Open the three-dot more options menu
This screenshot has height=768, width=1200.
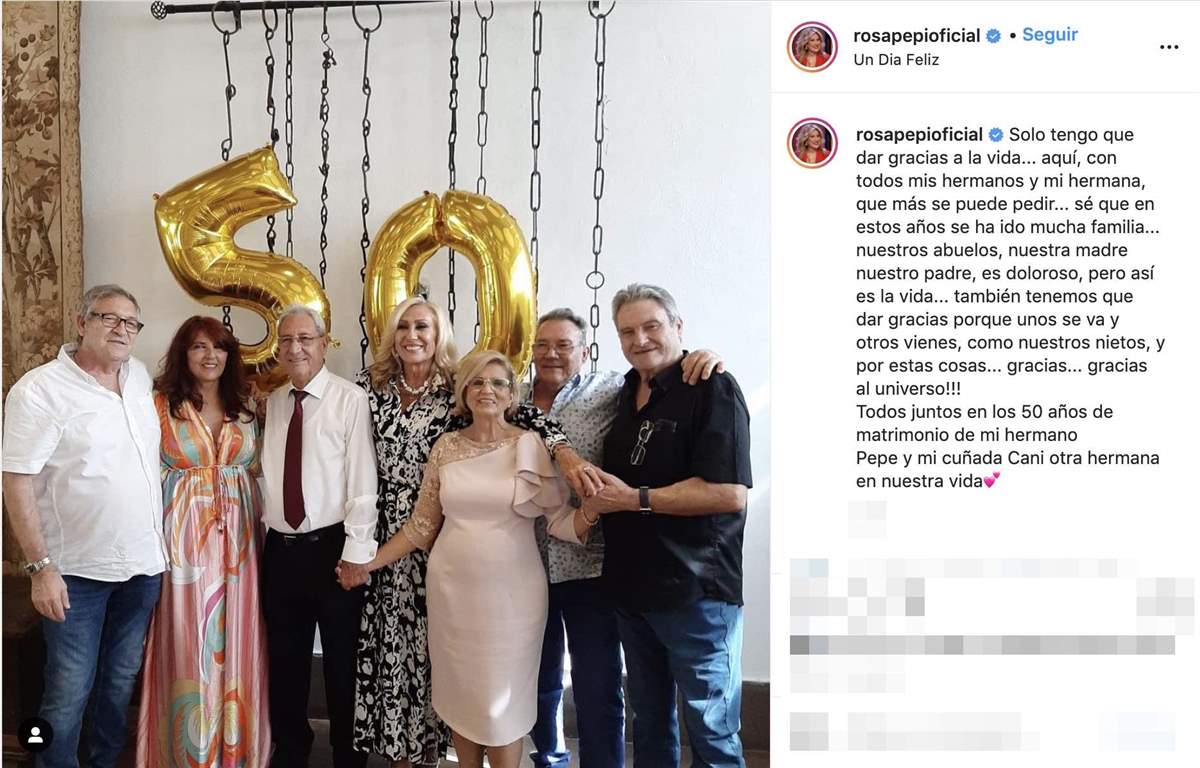click(x=1169, y=47)
